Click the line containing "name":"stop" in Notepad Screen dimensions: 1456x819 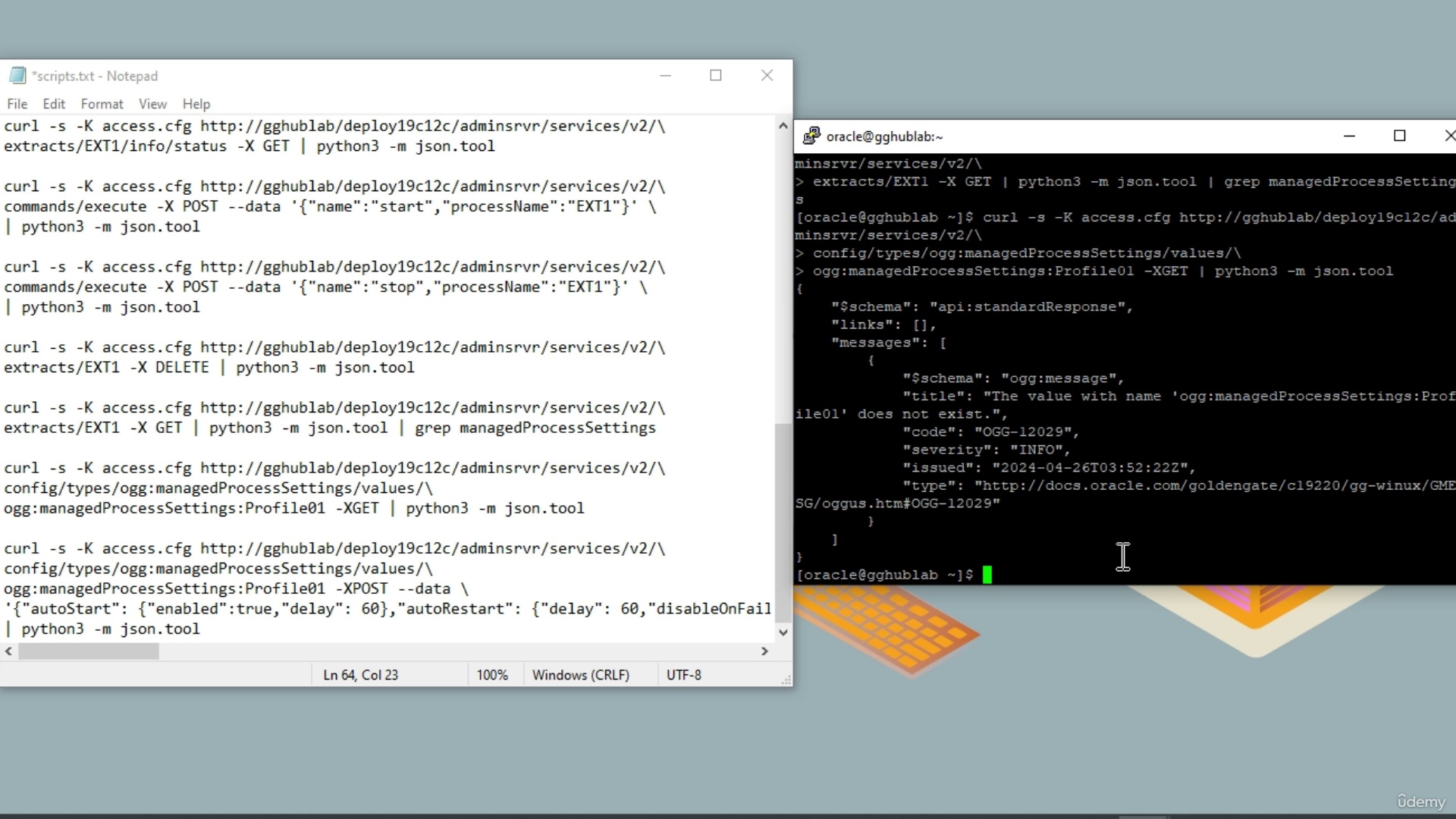click(x=325, y=287)
